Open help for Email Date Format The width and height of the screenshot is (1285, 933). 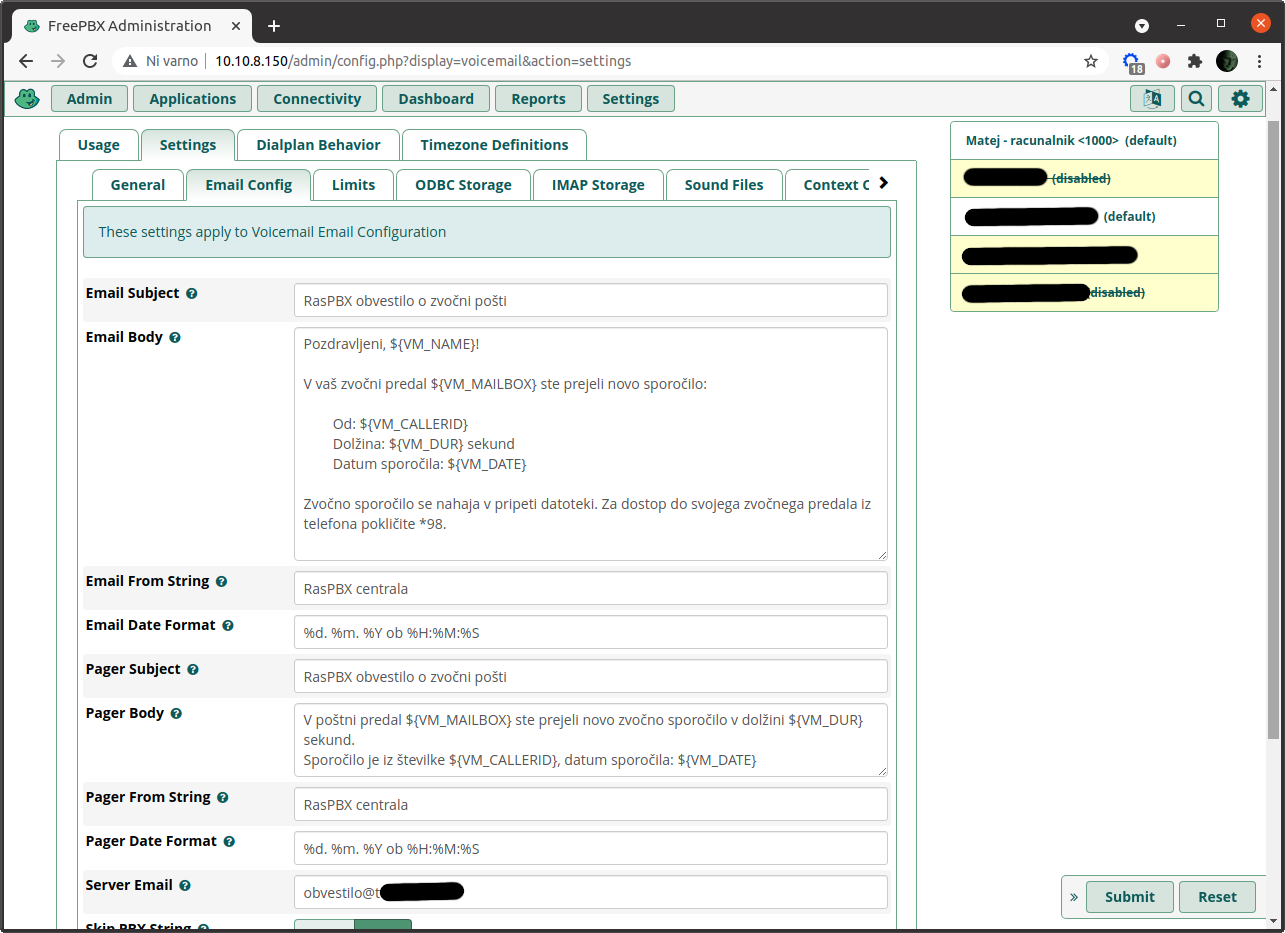[x=227, y=625]
